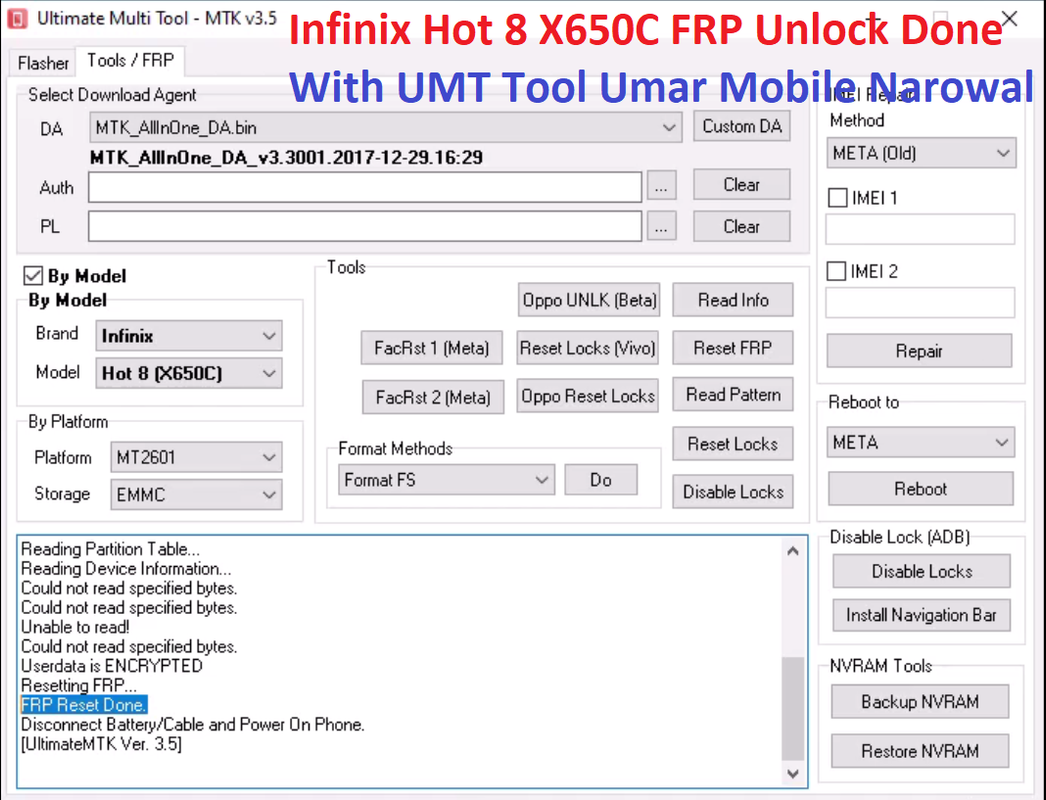Click the log scrollbar up arrow
Viewport: 1046px width, 800px height.
point(793,551)
